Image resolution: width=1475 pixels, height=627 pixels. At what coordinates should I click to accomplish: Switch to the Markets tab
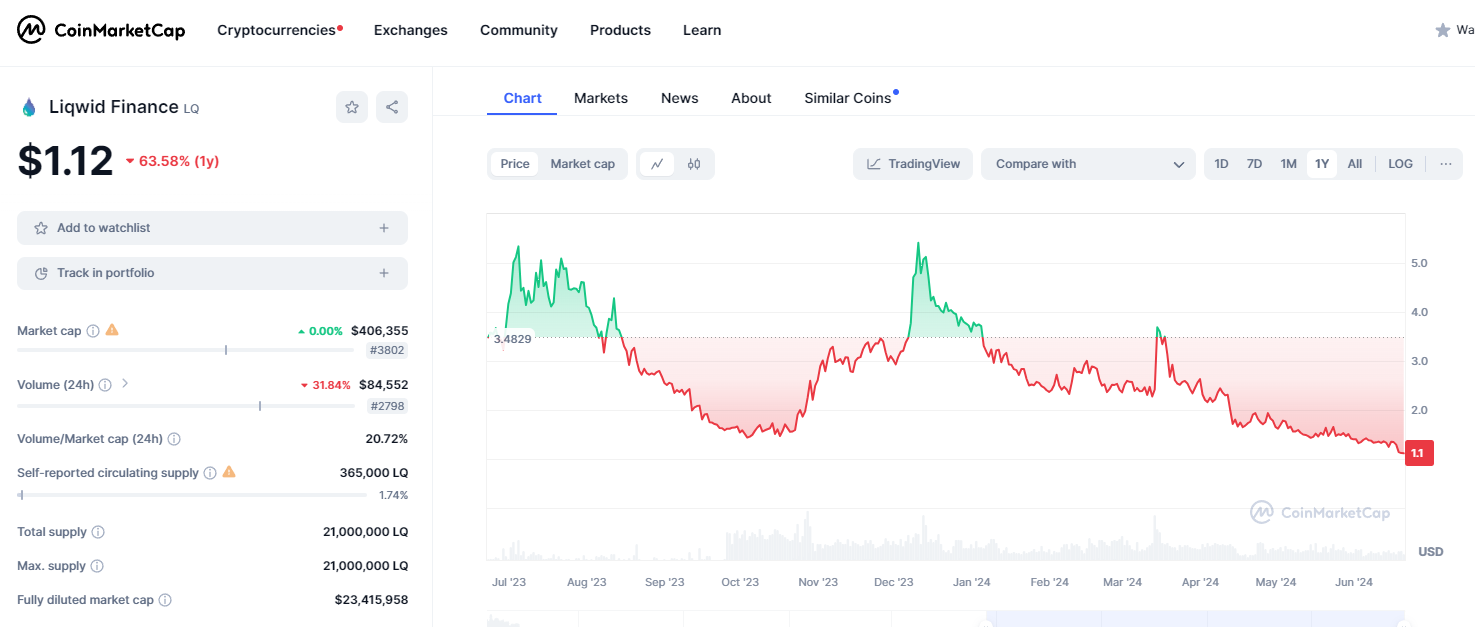[601, 98]
